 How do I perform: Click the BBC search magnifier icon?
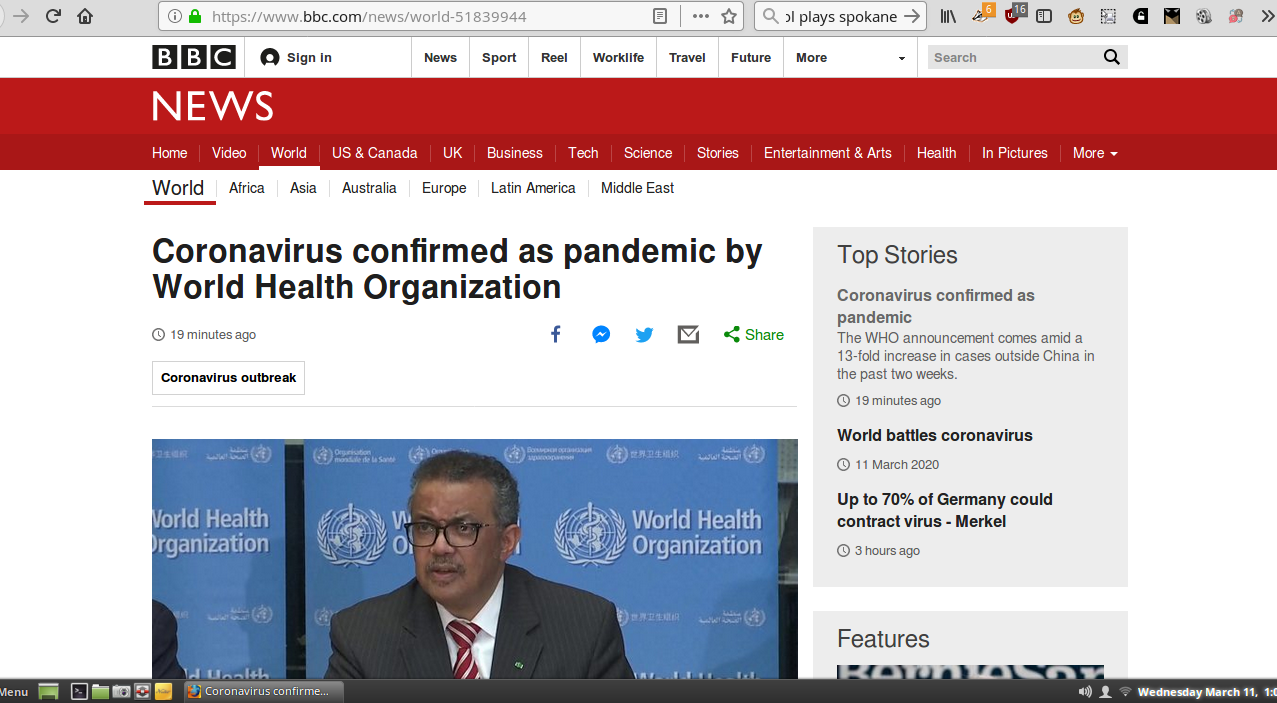pos(1112,57)
